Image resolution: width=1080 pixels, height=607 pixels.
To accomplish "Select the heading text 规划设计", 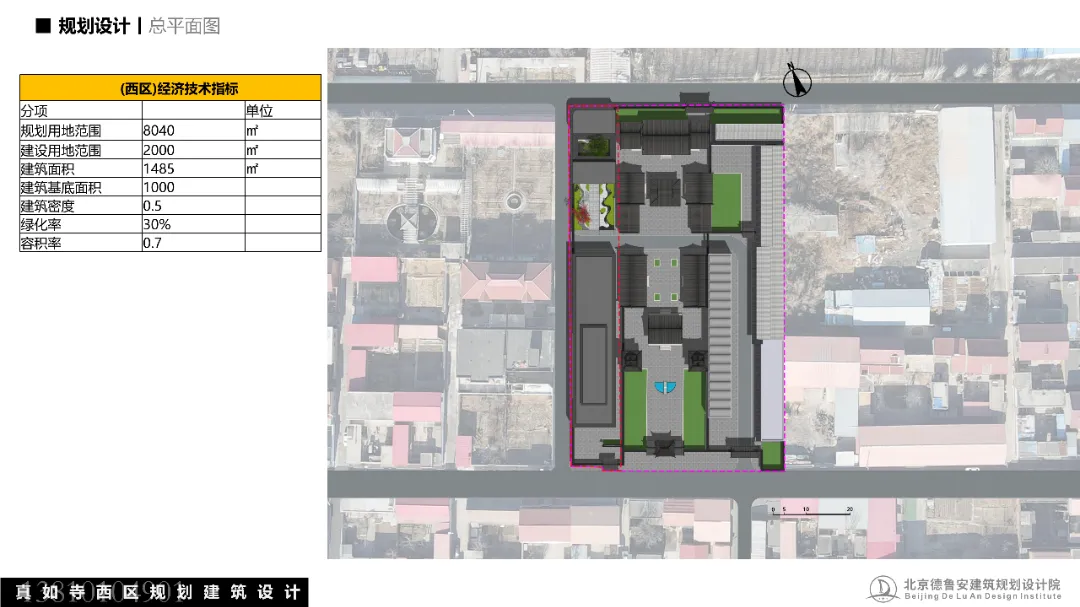I will click(94, 26).
